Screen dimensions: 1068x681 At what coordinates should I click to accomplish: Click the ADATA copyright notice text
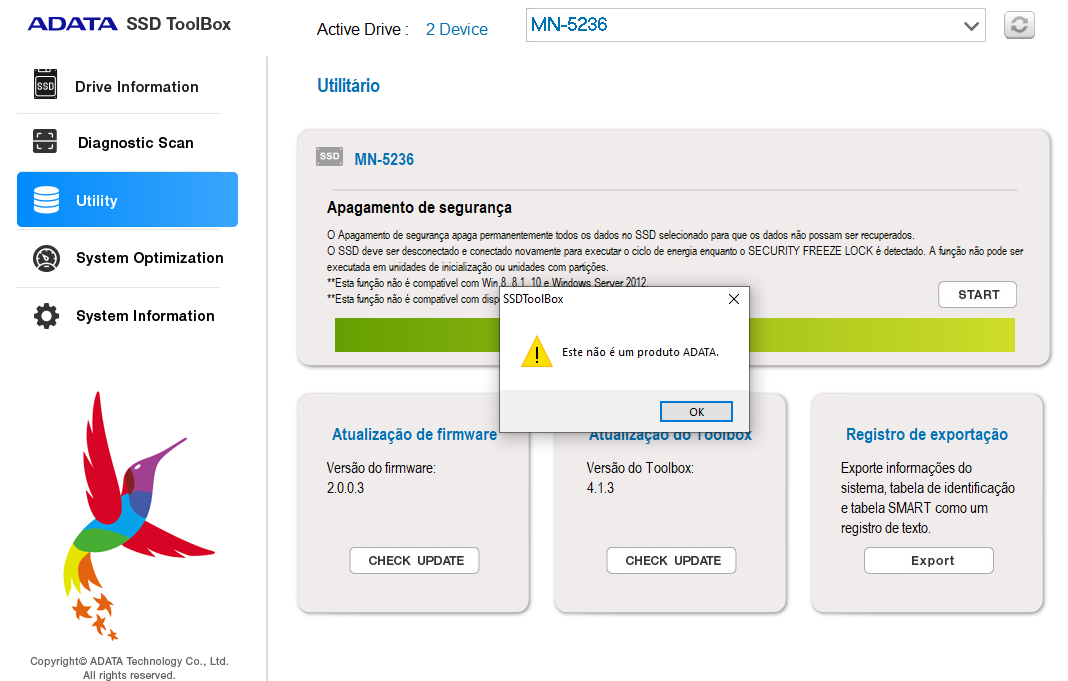tap(129, 668)
